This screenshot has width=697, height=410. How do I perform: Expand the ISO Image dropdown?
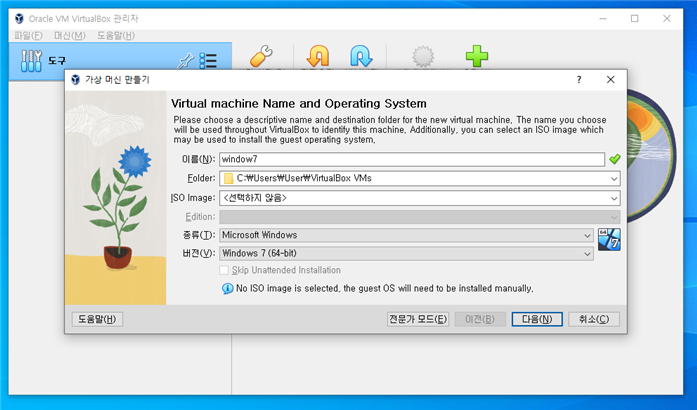614,198
